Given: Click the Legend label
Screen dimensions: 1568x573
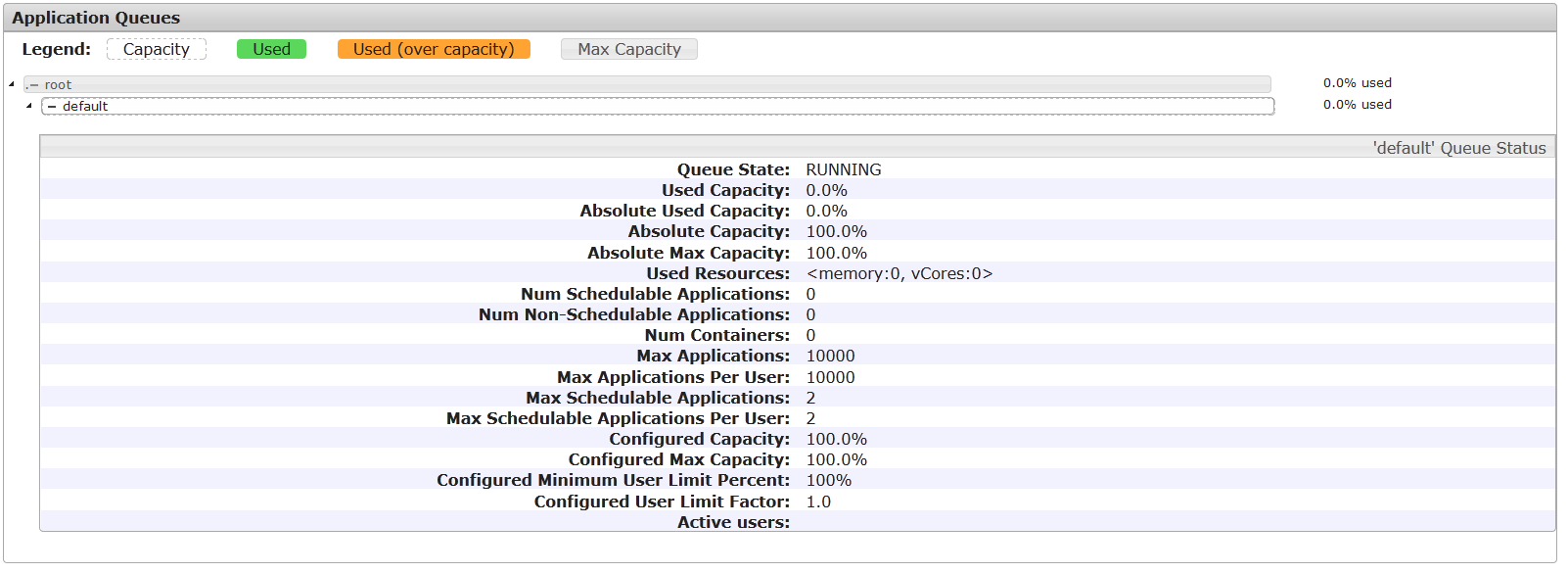Looking at the screenshot, I should click(57, 49).
